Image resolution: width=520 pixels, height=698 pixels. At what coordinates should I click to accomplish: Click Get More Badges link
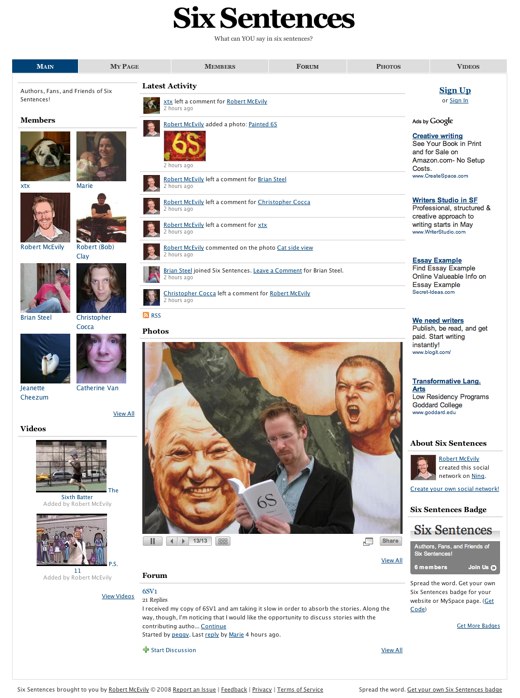[478, 626]
